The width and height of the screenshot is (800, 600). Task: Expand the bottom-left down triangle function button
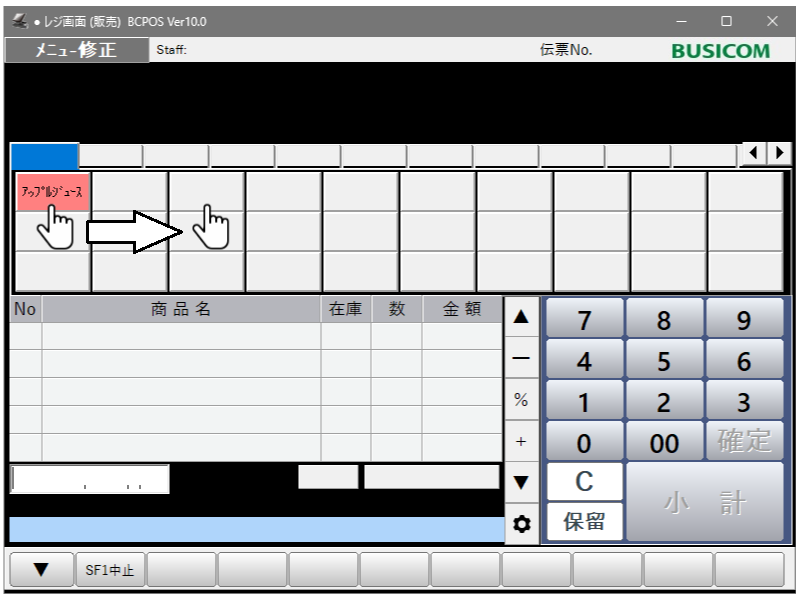point(41,570)
